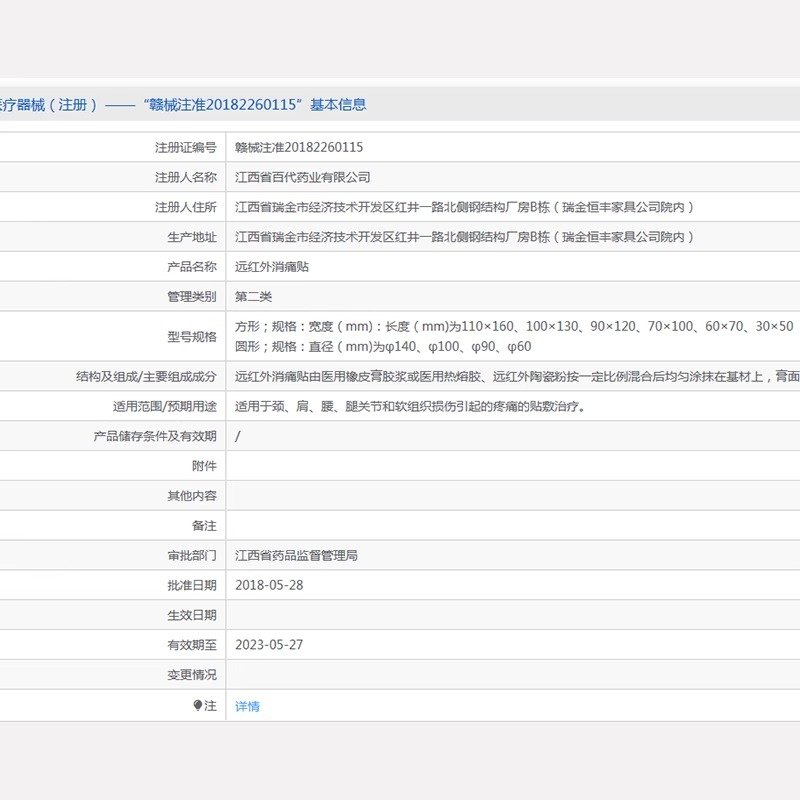The image size is (800, 800).
Task: Select registration number value 赣械注准20182260115 in table
Action: tap(299, 147)
